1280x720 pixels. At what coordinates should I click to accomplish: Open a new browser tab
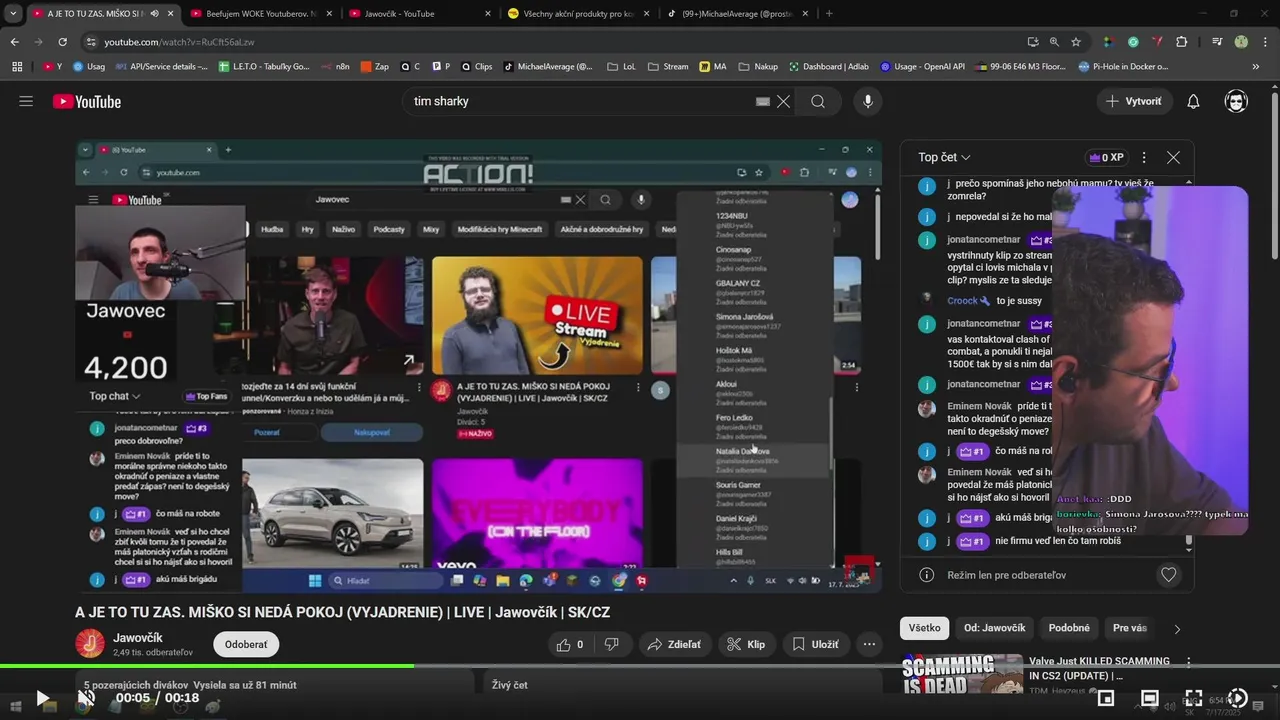[x=829, y=14]
